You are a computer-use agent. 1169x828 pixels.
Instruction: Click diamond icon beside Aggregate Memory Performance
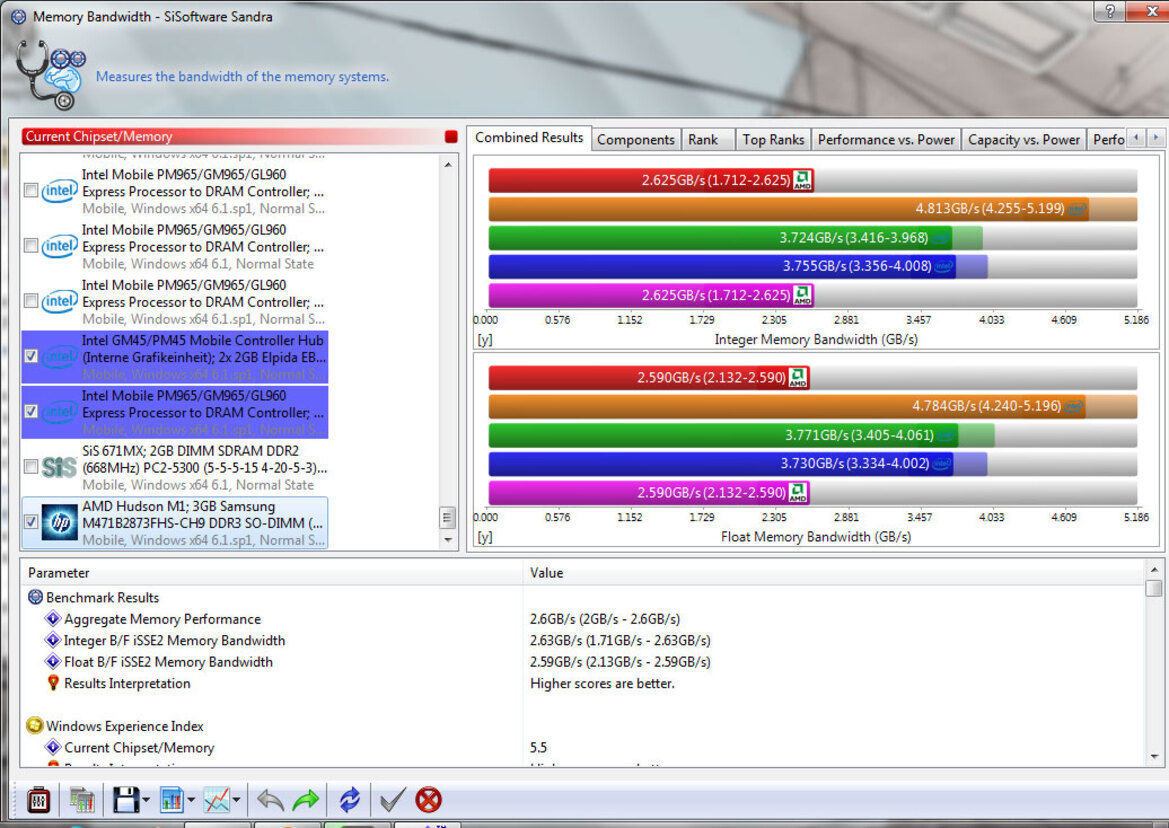53,619
